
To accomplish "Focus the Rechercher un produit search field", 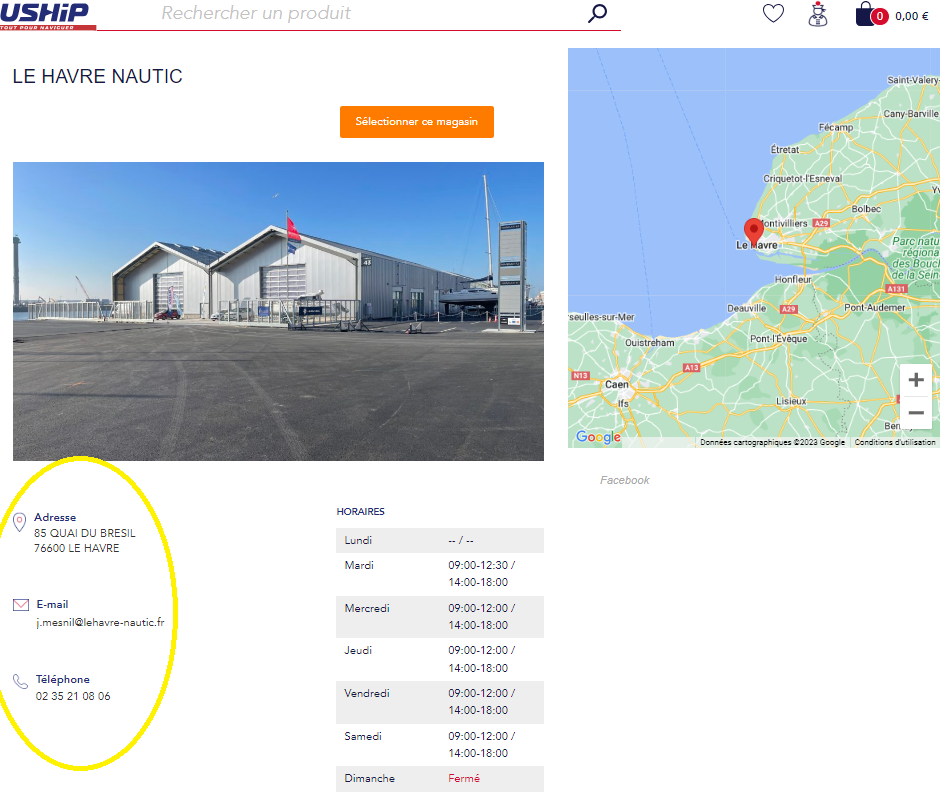I will click(x=370, y=14).
